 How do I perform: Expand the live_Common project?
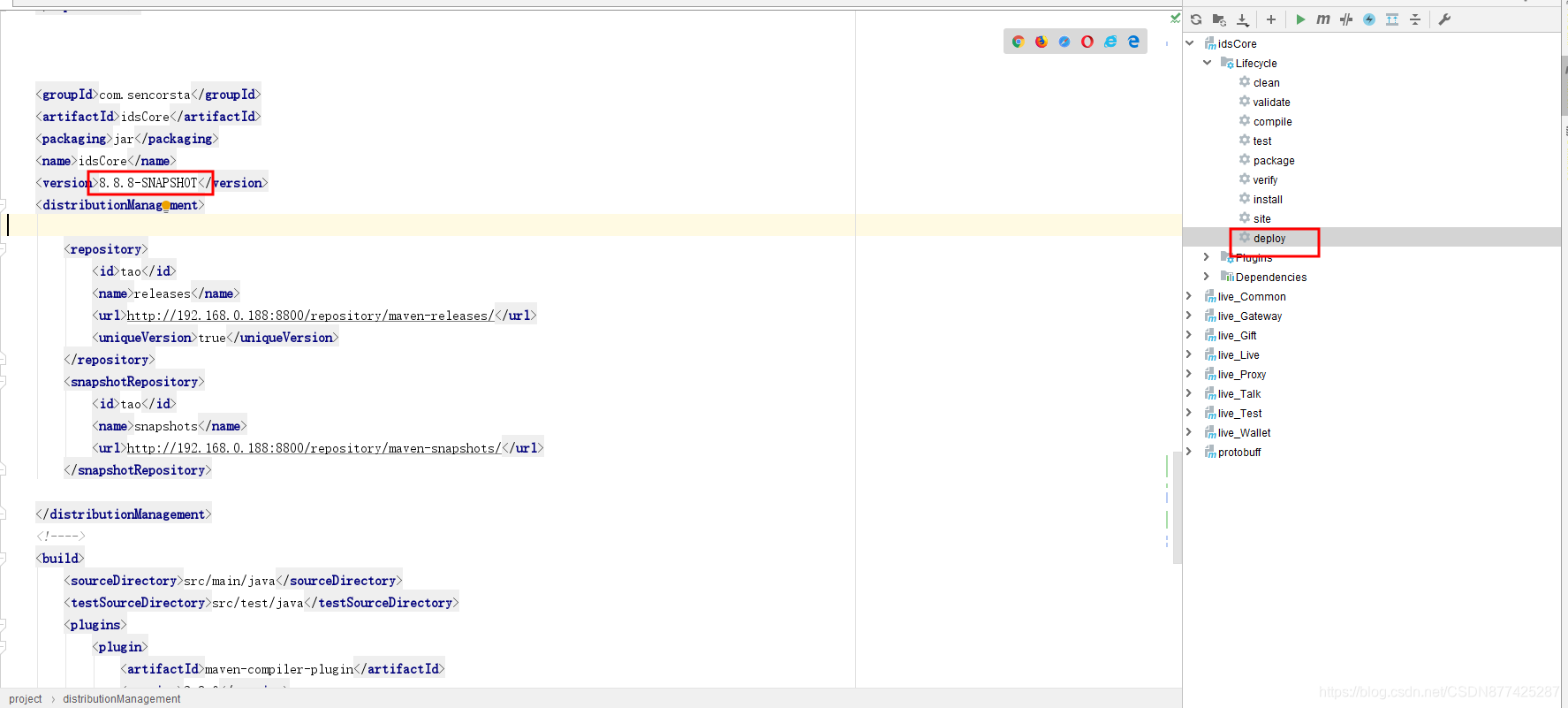coord(1189,296)
